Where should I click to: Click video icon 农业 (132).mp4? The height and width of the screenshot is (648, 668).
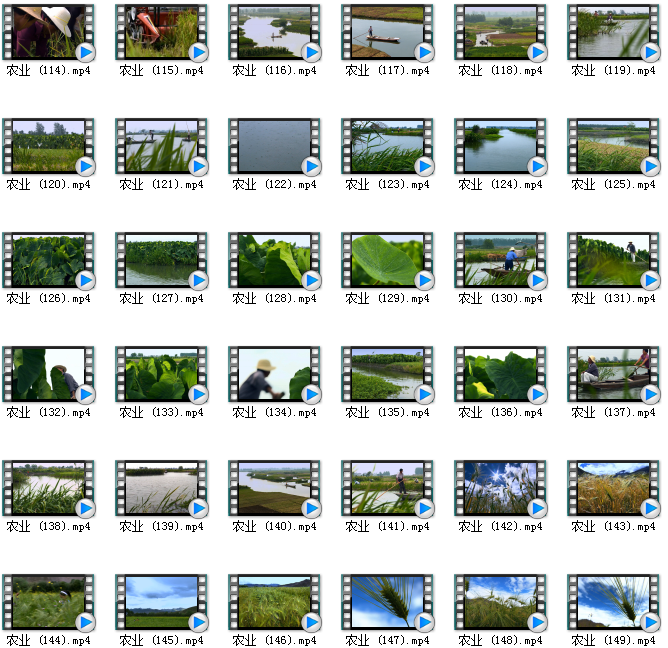tap(48, 374)
